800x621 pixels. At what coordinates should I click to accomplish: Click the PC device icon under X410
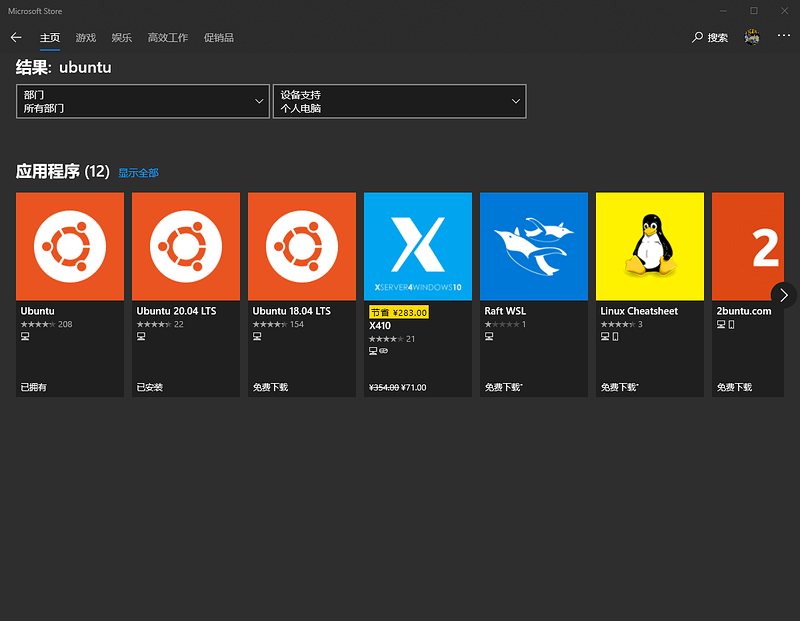pos(373,351)
